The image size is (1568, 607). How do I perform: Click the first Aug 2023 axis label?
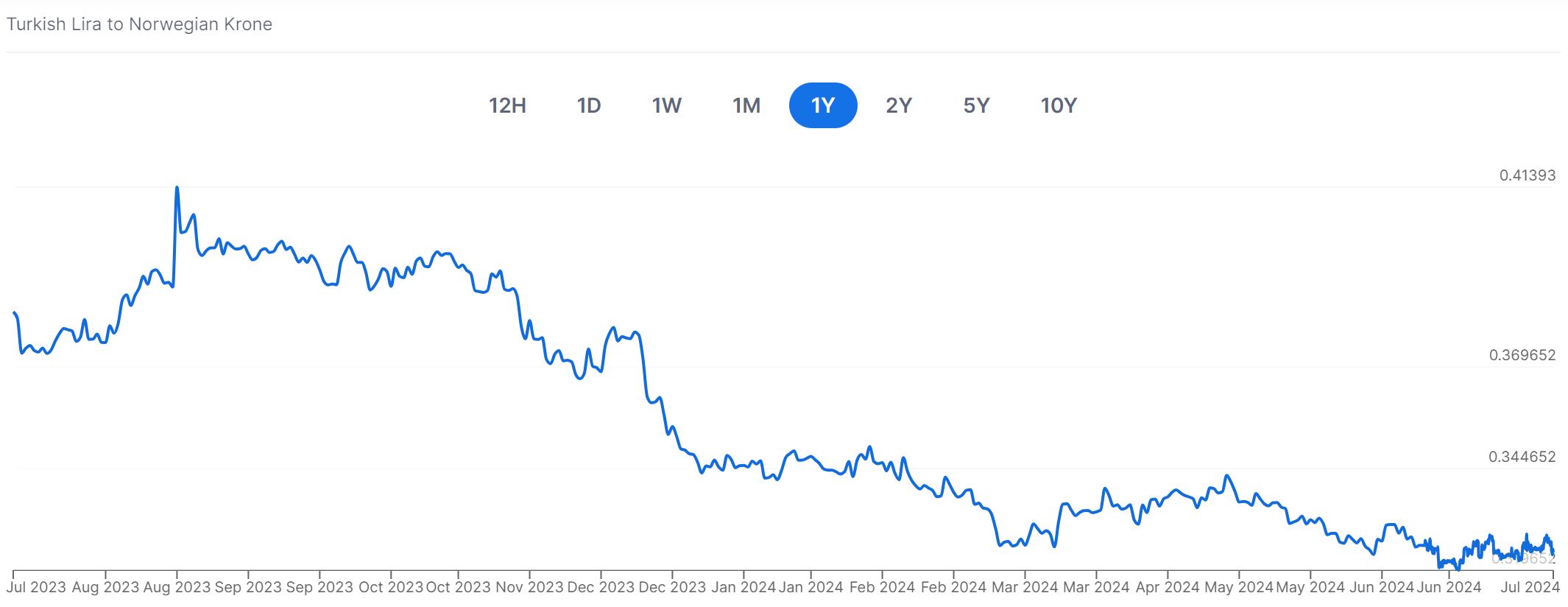(x=105, y=587)
